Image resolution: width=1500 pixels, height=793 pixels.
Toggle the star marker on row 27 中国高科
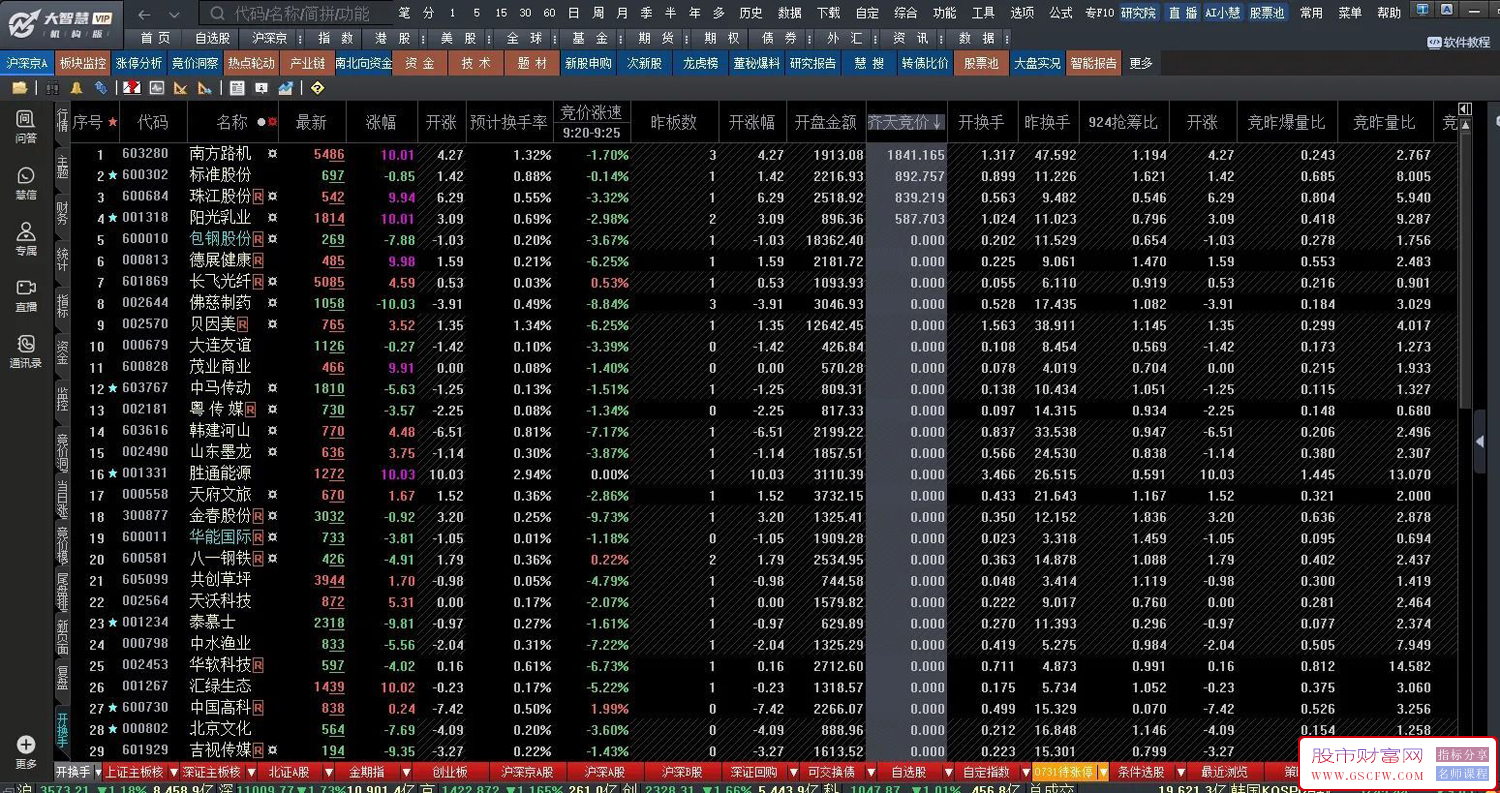coord(113,707)
